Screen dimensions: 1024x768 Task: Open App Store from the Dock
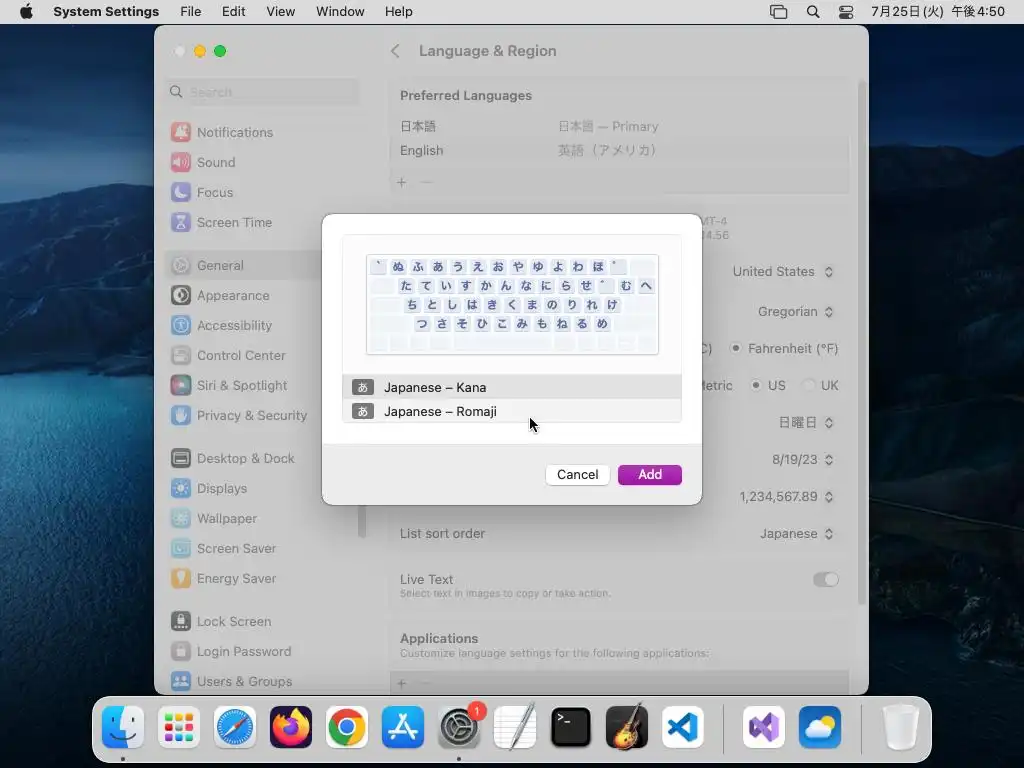pos(403,727)
